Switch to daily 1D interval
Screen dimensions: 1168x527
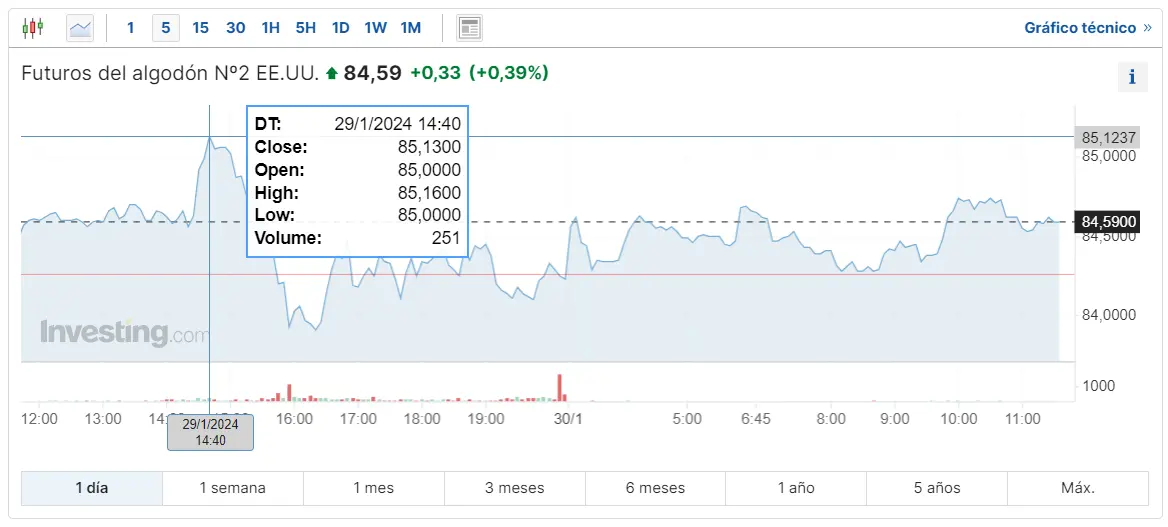(x=340, y=28)
